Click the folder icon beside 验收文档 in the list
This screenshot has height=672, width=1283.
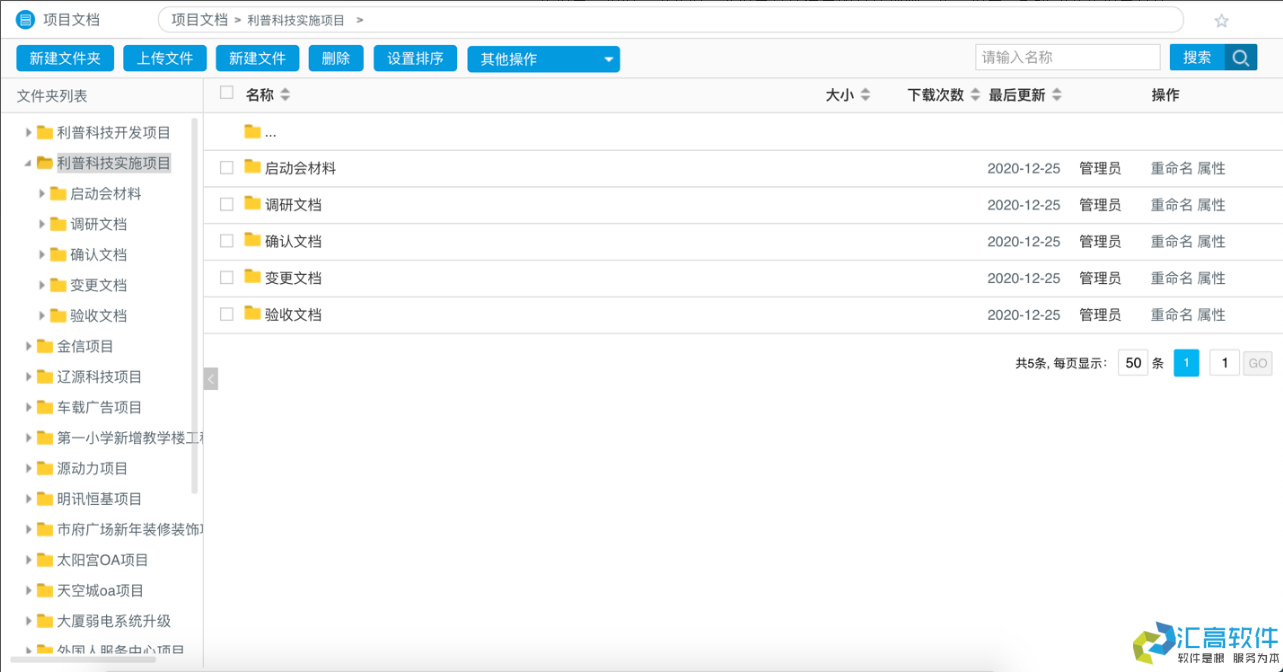tap(253, 314)
